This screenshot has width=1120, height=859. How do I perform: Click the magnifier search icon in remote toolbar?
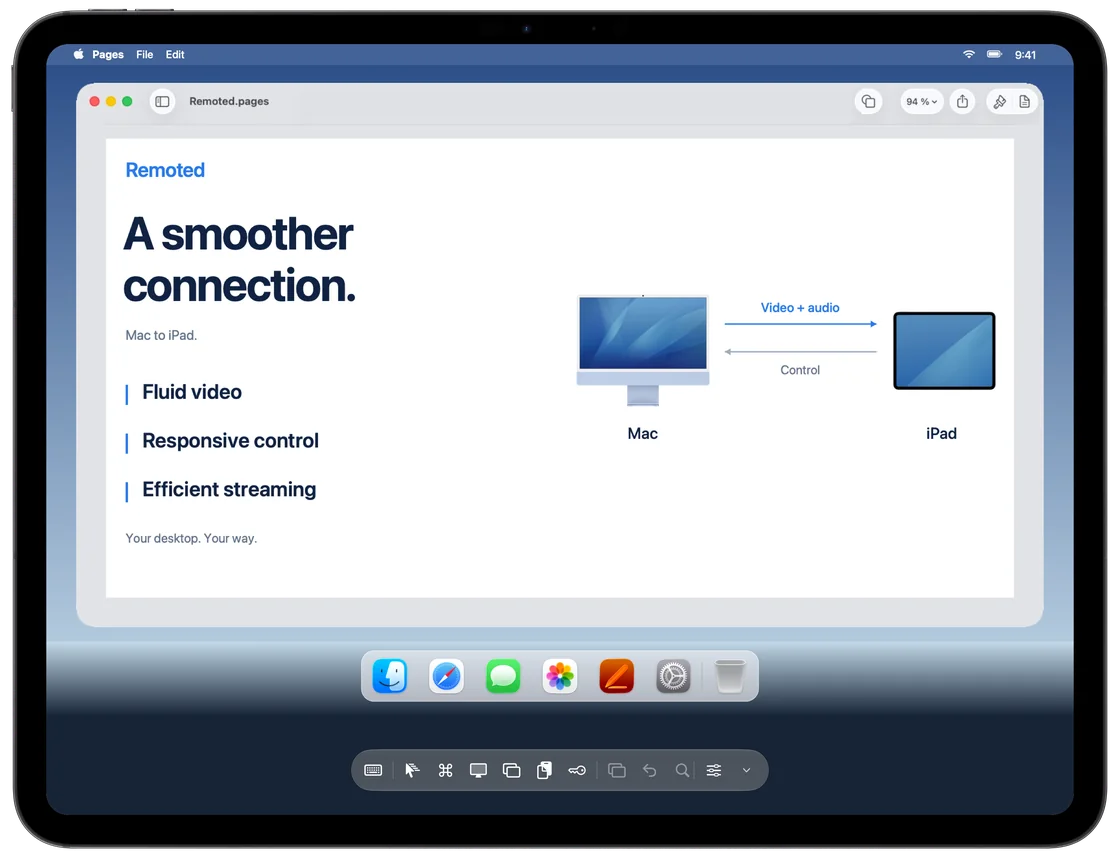(682, 770)
